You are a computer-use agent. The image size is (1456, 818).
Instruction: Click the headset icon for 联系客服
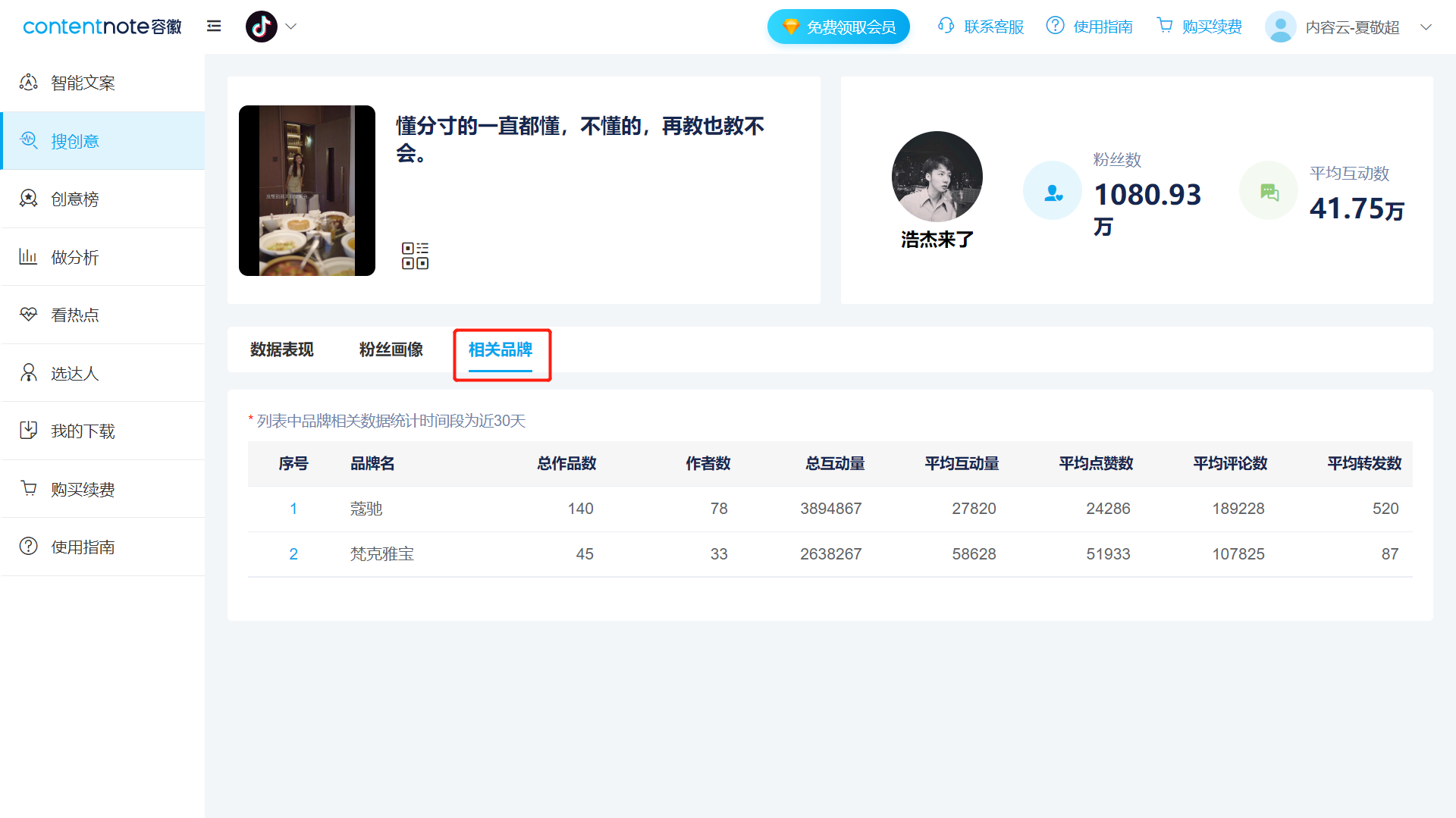[x=946, y=26]
